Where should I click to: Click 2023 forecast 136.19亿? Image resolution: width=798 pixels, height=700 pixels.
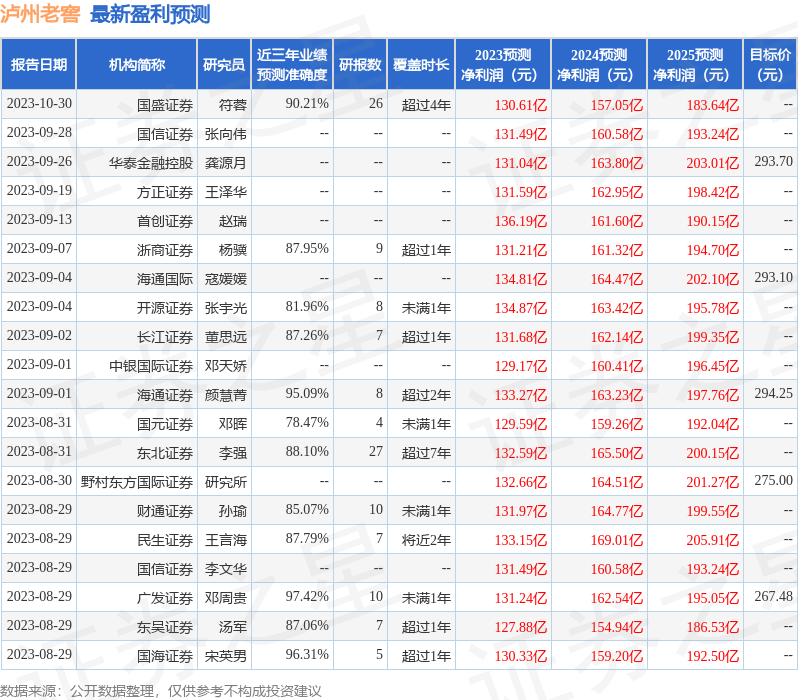point(521,221)
